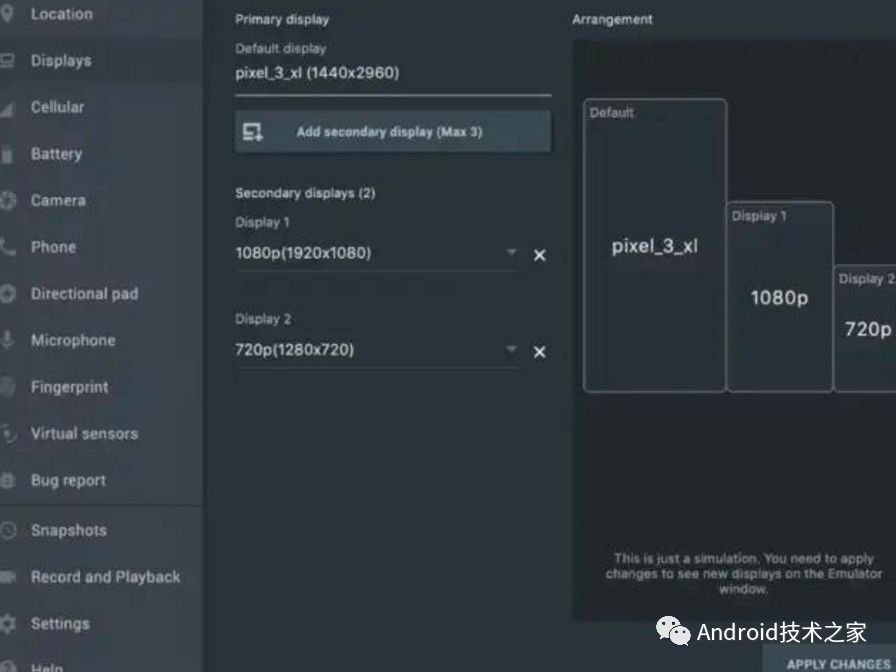
Task: Open the Display 1 resolution dropdown
Action: pyautogui.click(x=377, y=253)
